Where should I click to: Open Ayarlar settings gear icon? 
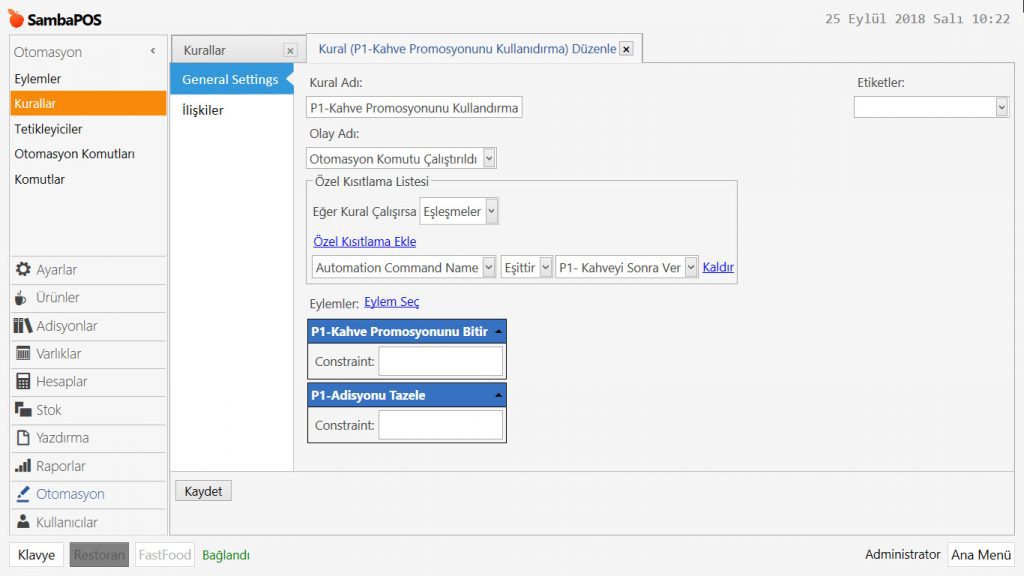(x=23, y=270)
